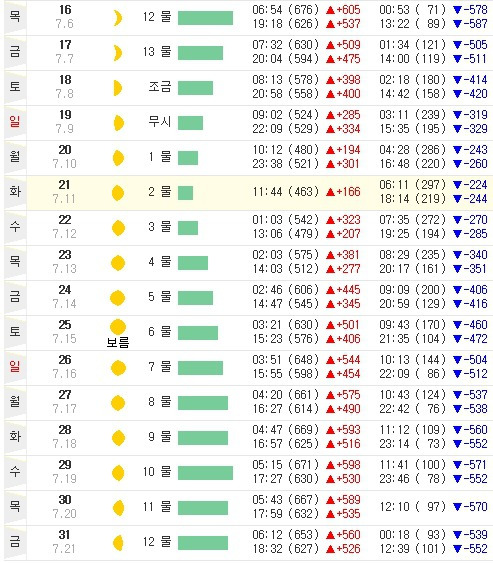Click high tide time 18:32 (627)
493x563 pixels.
(285, 549)
